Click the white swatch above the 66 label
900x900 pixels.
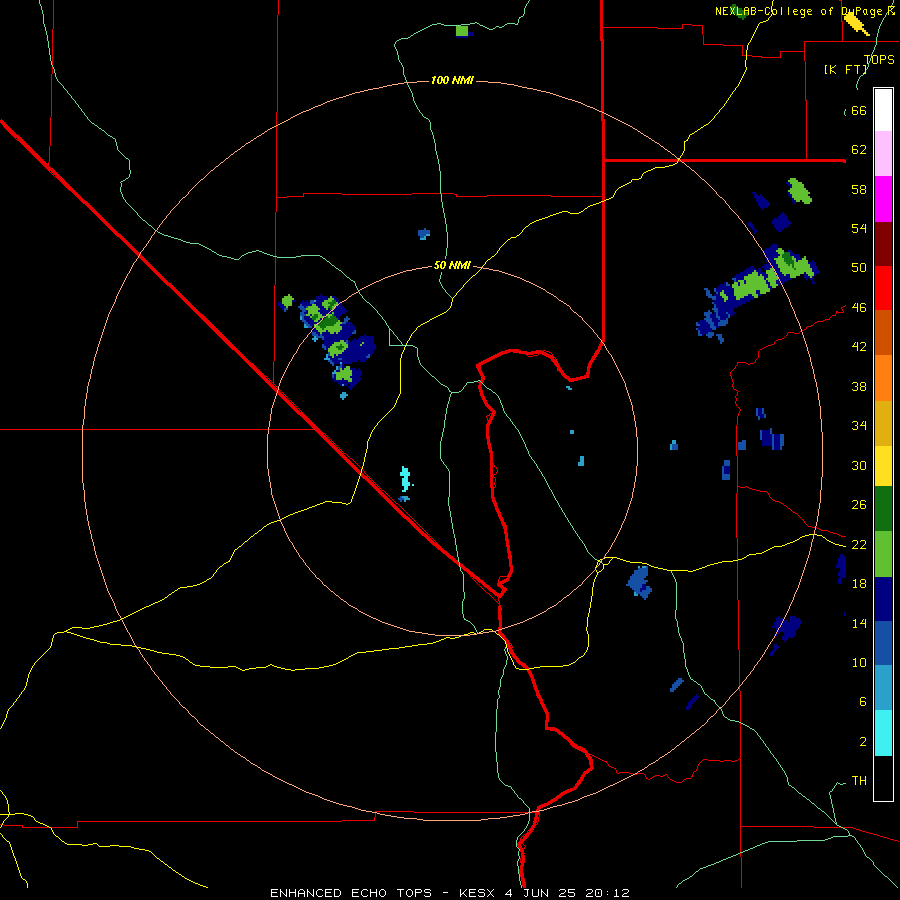(x=883, y=110)
